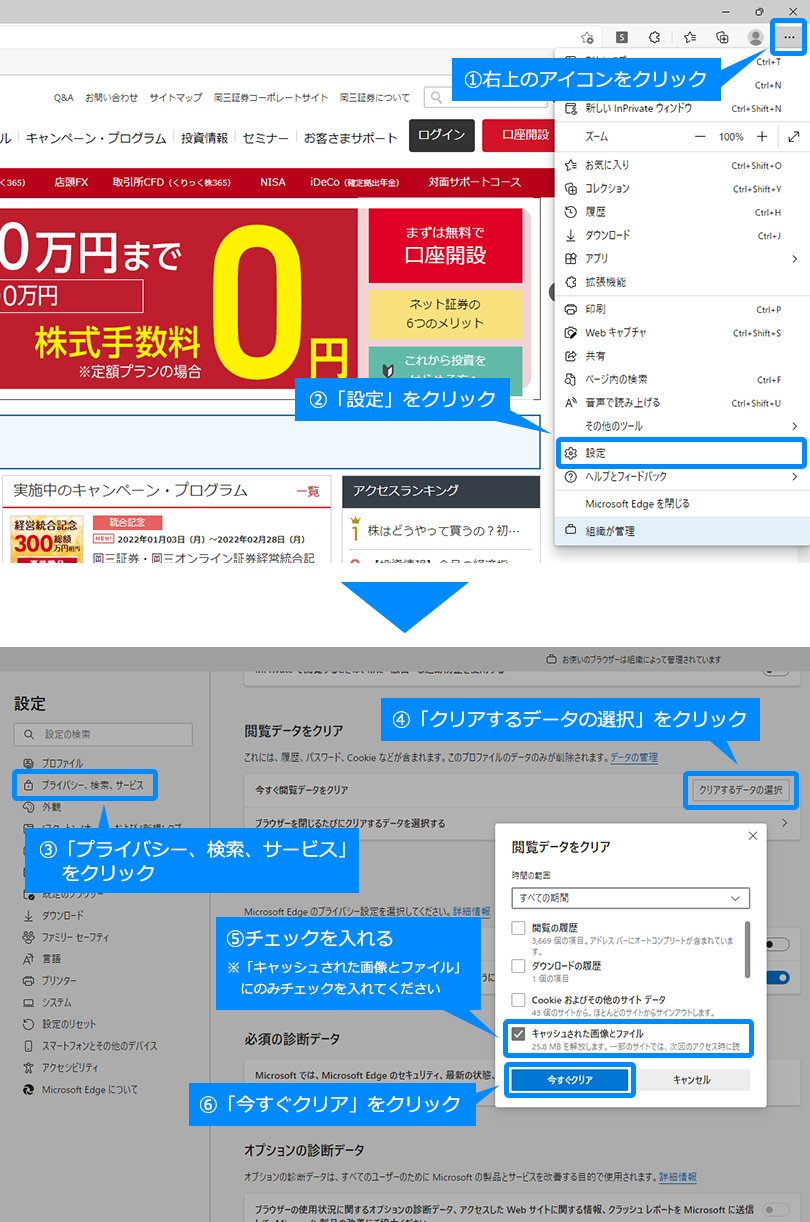Select ページ内の検索 in the Edge menu
Viewport: 810px width, 1222px height.
(x=682, y=379)
